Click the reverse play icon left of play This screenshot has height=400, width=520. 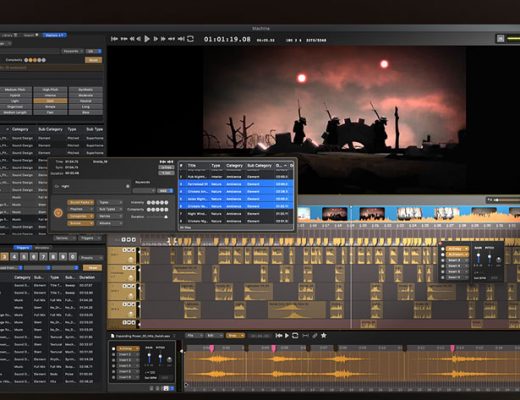(139, 39)
